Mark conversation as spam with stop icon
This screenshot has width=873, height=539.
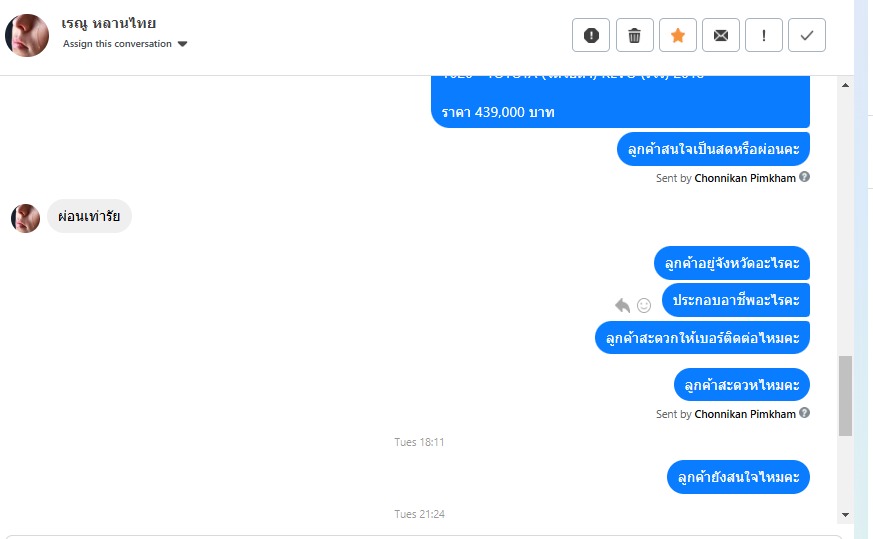591,35
